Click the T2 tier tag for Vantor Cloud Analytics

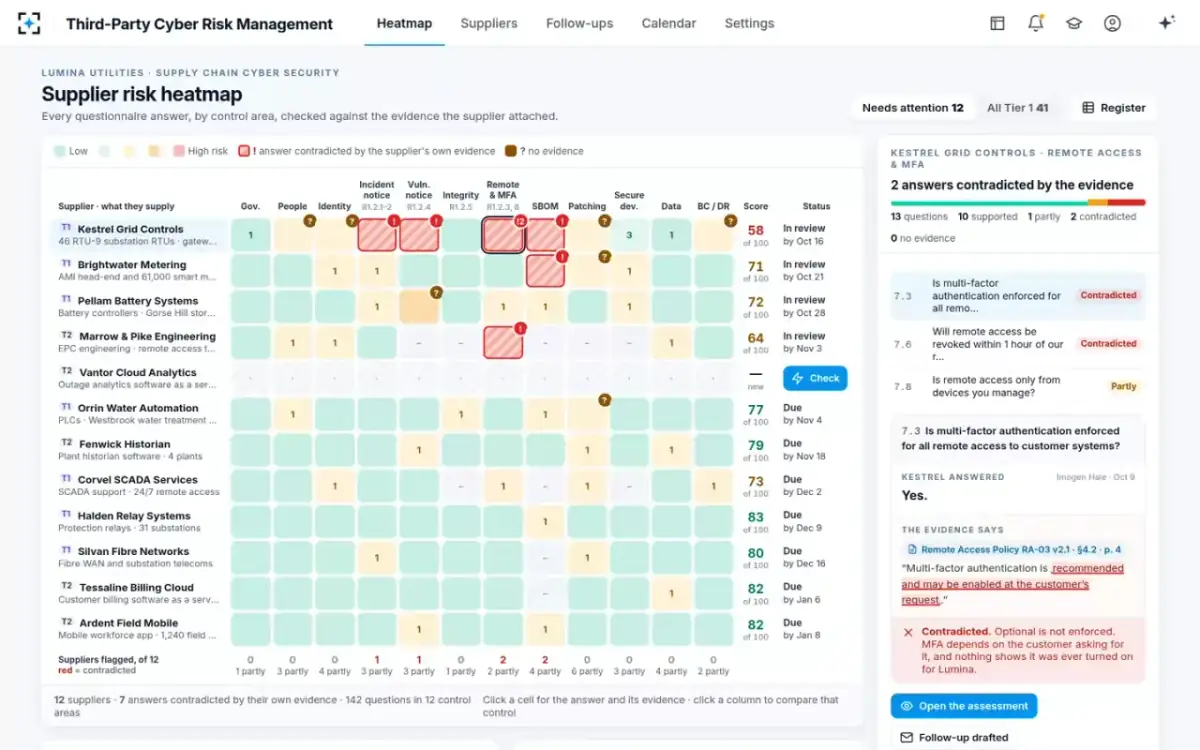(66, 372)
